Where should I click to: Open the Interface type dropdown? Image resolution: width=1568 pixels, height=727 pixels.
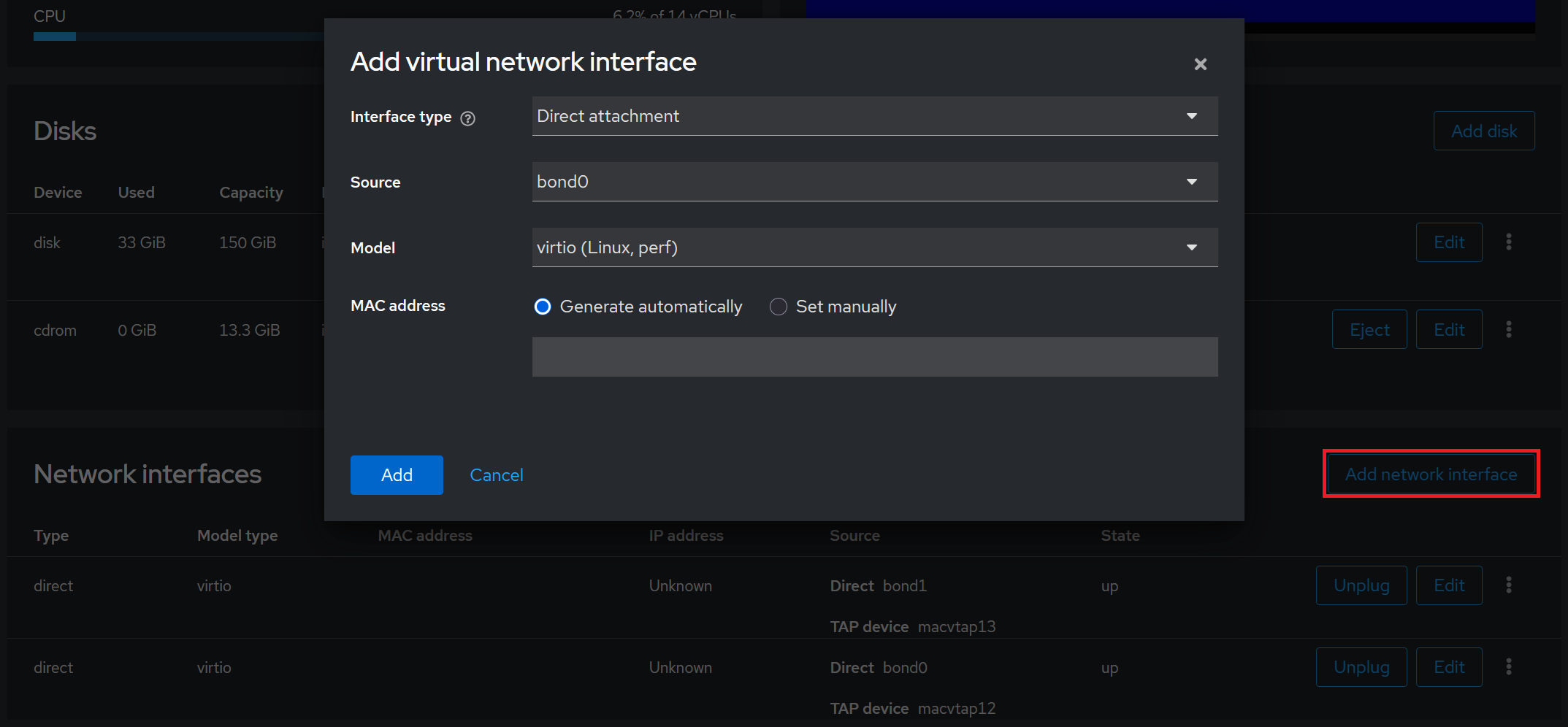coord(875,116)
